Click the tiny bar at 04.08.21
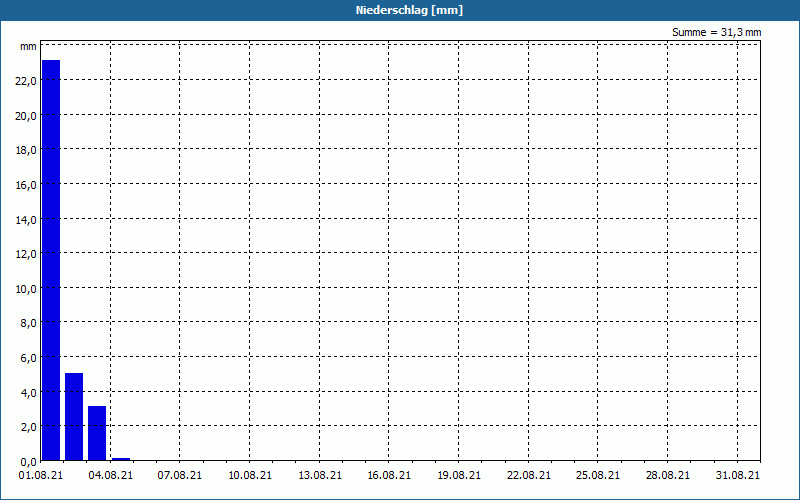The width and height of the screenshot is (800, 500). pyautogui.click(x=121, y=459)
